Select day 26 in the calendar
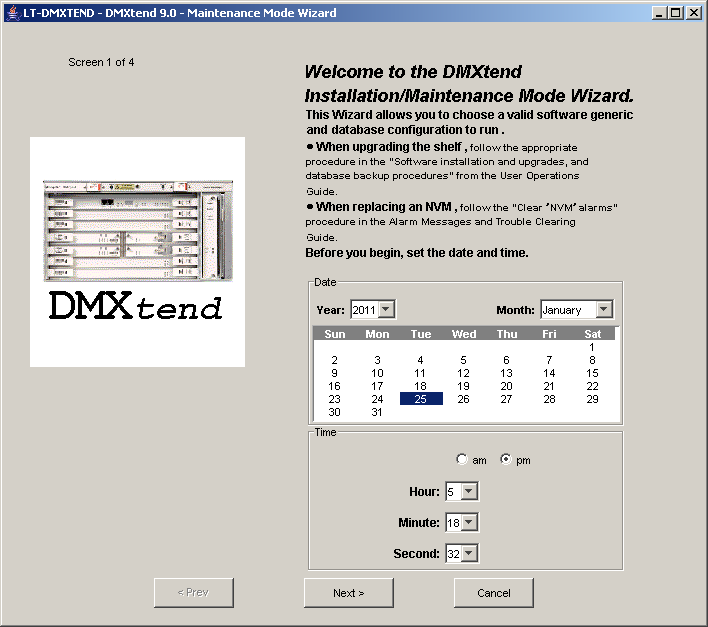This screenshot has height=627, width=708. point(463,399)
